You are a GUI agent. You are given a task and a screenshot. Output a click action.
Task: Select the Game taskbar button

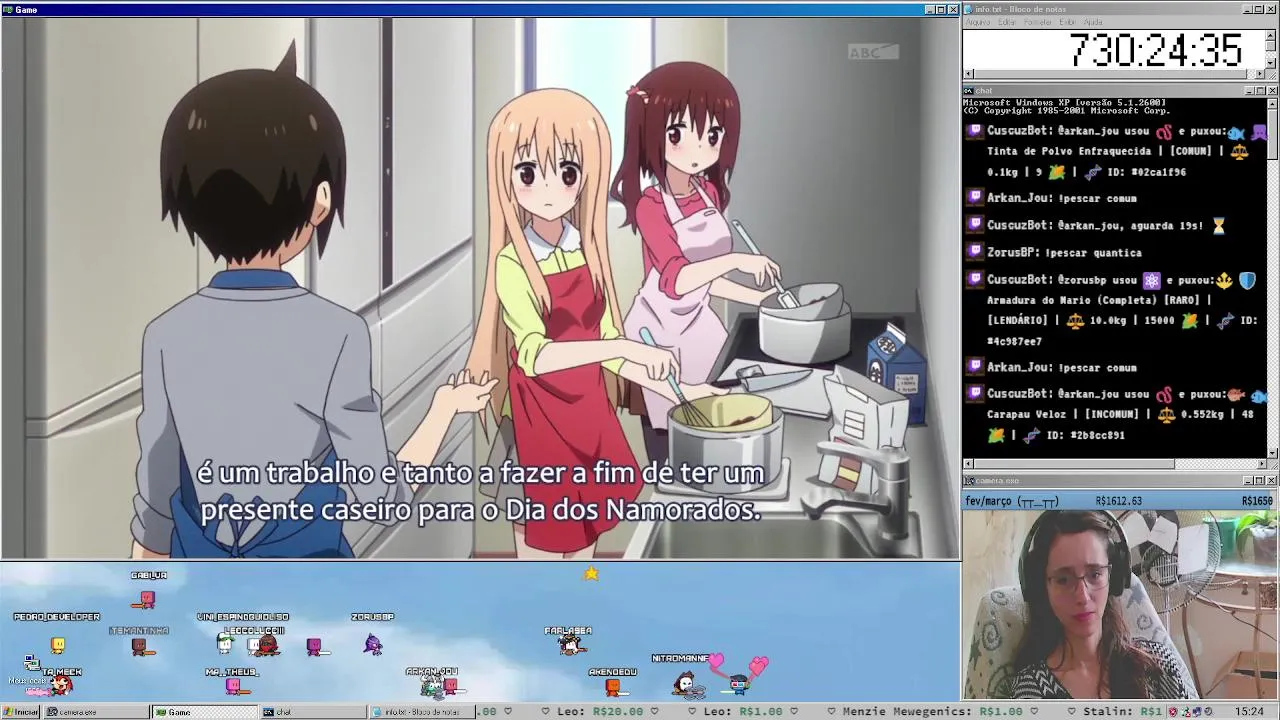pos(205,712)
